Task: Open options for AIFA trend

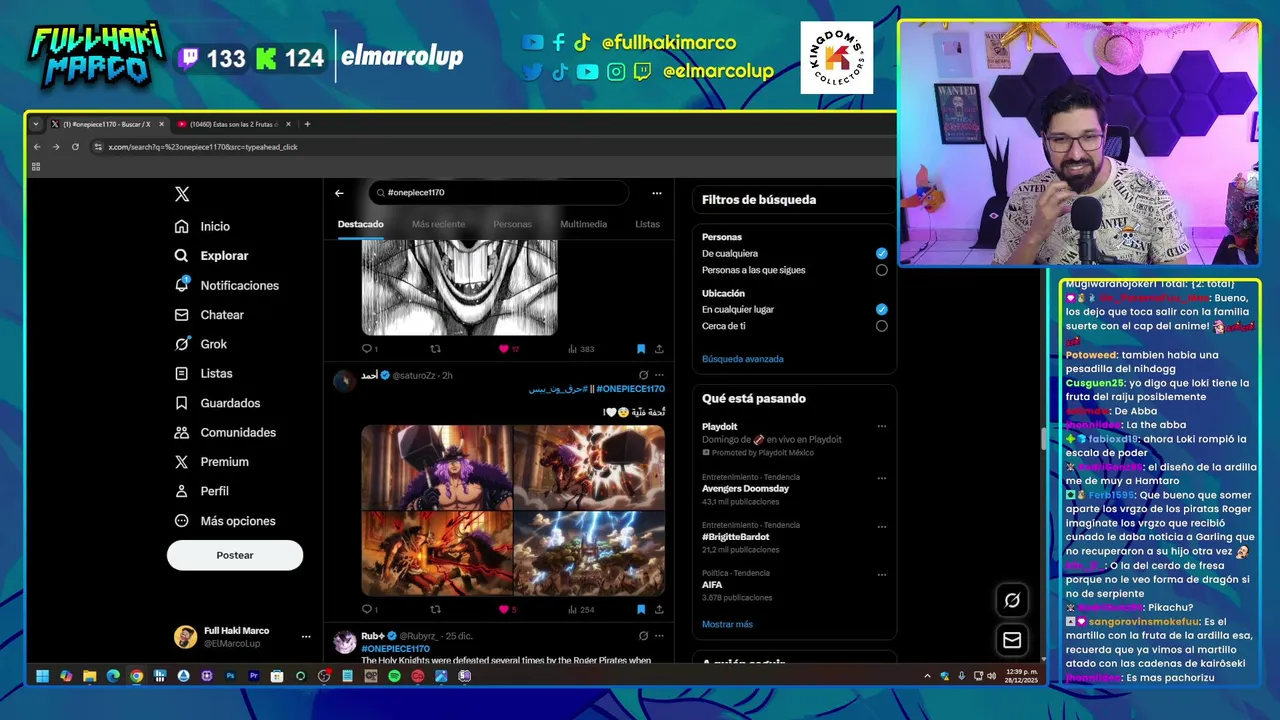Action: (x=881, y=575)
